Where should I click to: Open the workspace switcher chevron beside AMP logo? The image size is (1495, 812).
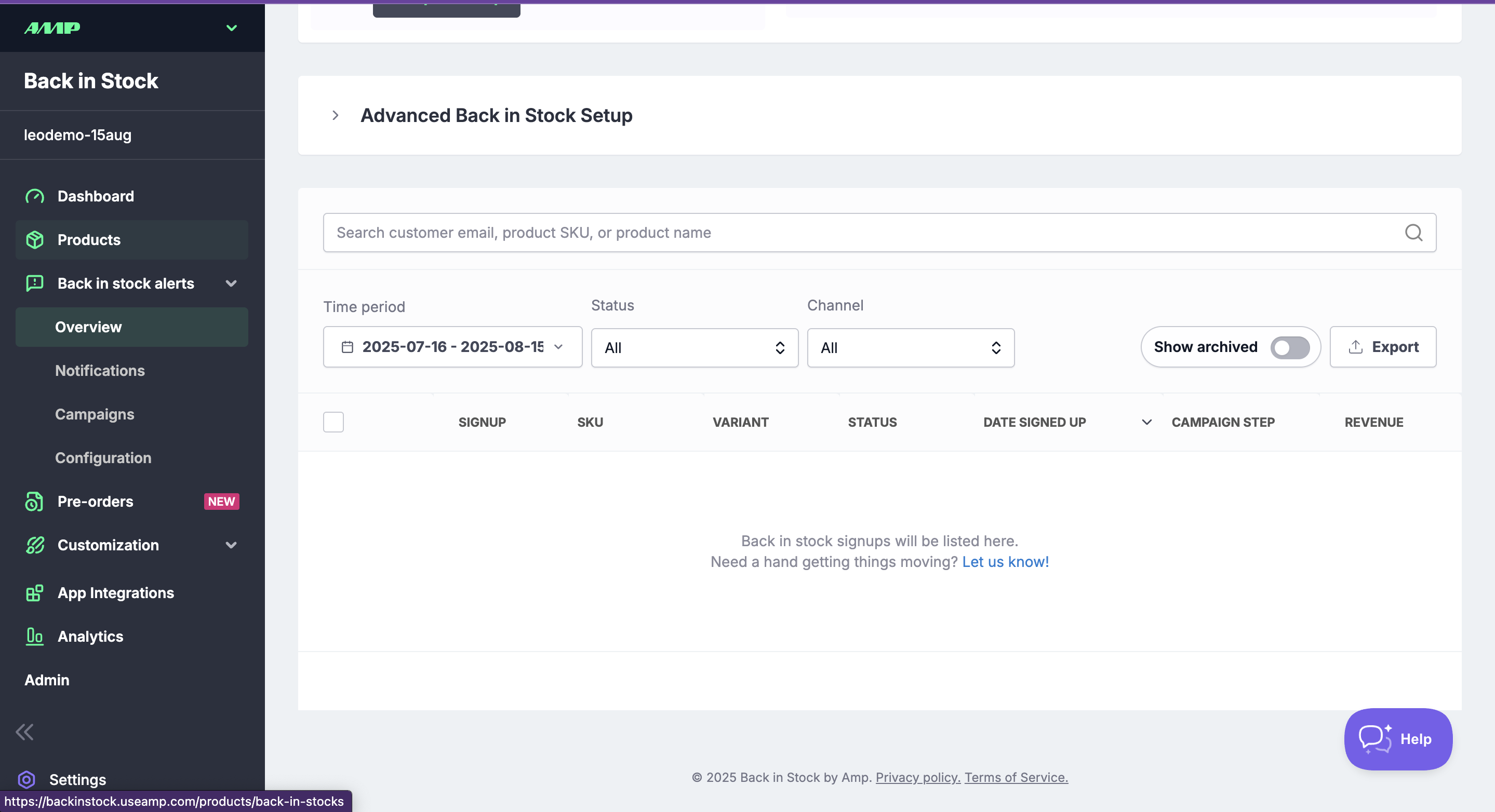point(232,28)
